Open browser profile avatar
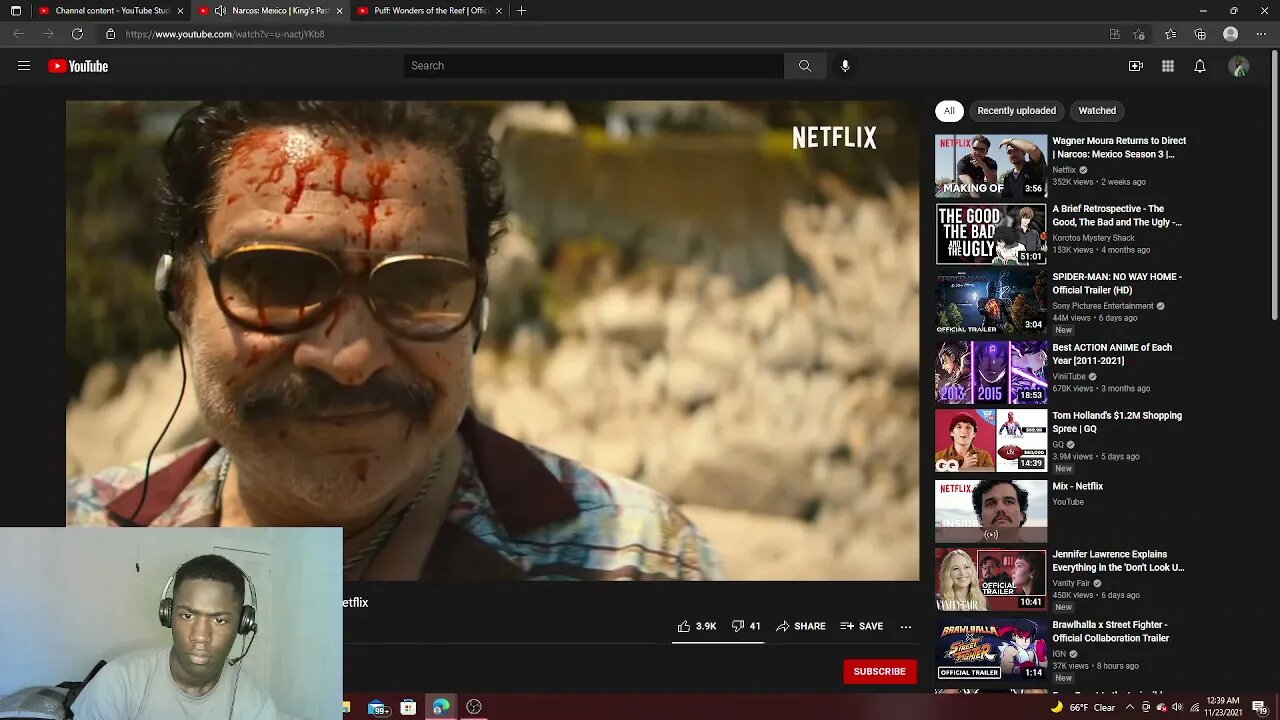The image size is (1280, 720). 1231,34
